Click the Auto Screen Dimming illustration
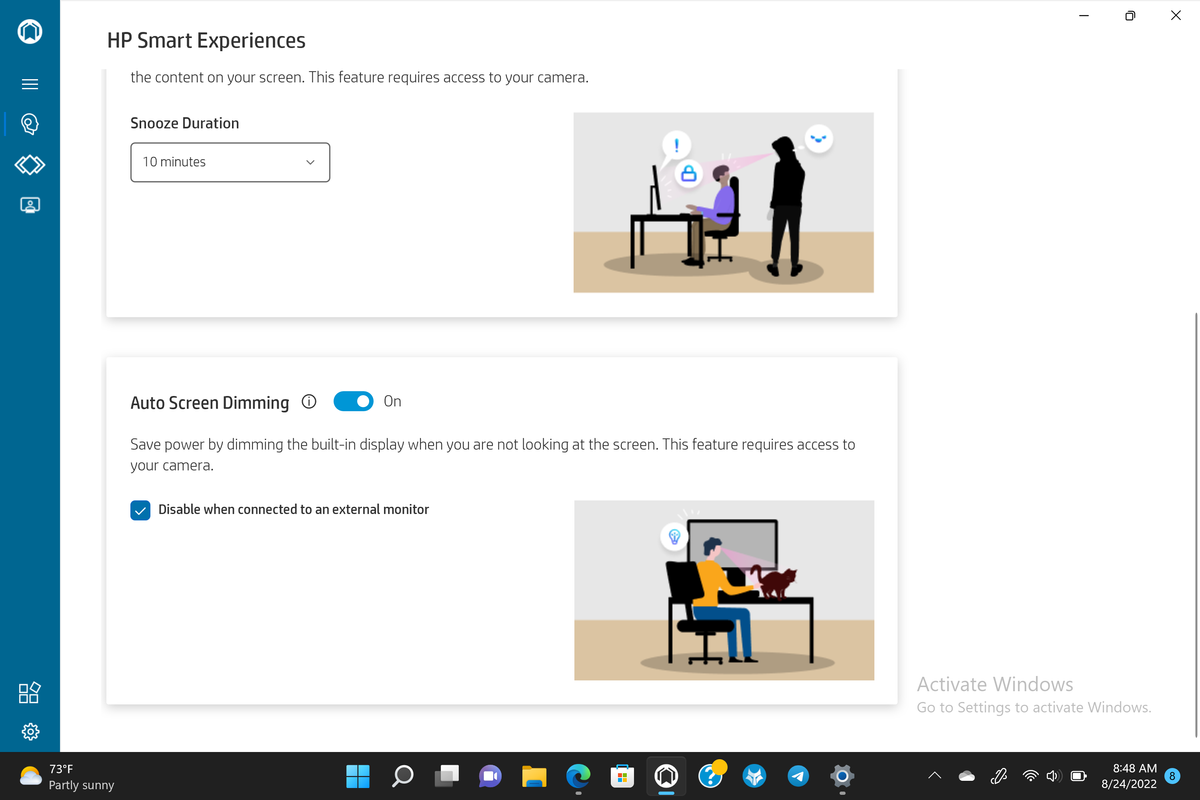Image resolution: width=1200 pixels, height=800 pixels. (724, 591)
